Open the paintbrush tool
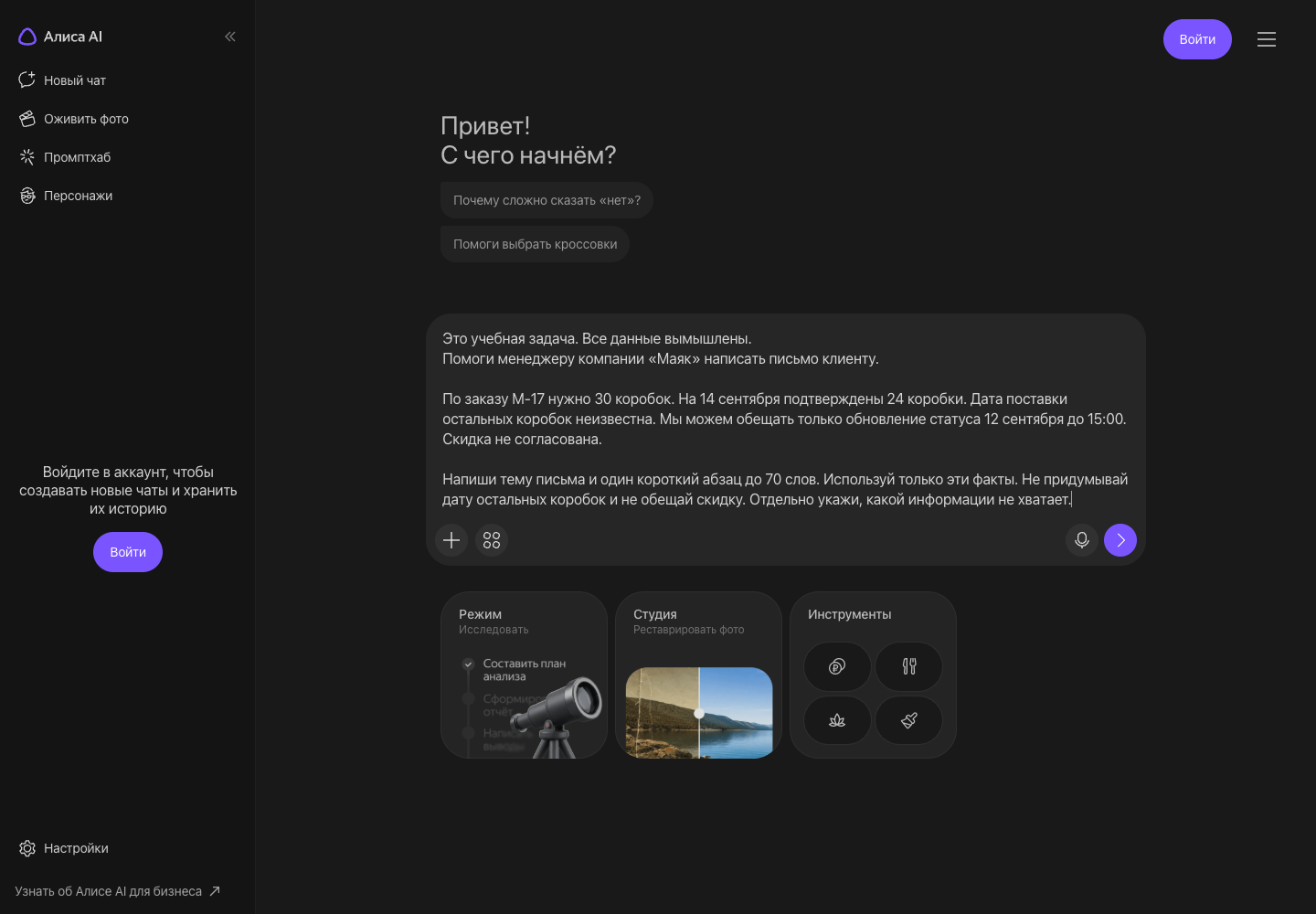 click(908, 720)
